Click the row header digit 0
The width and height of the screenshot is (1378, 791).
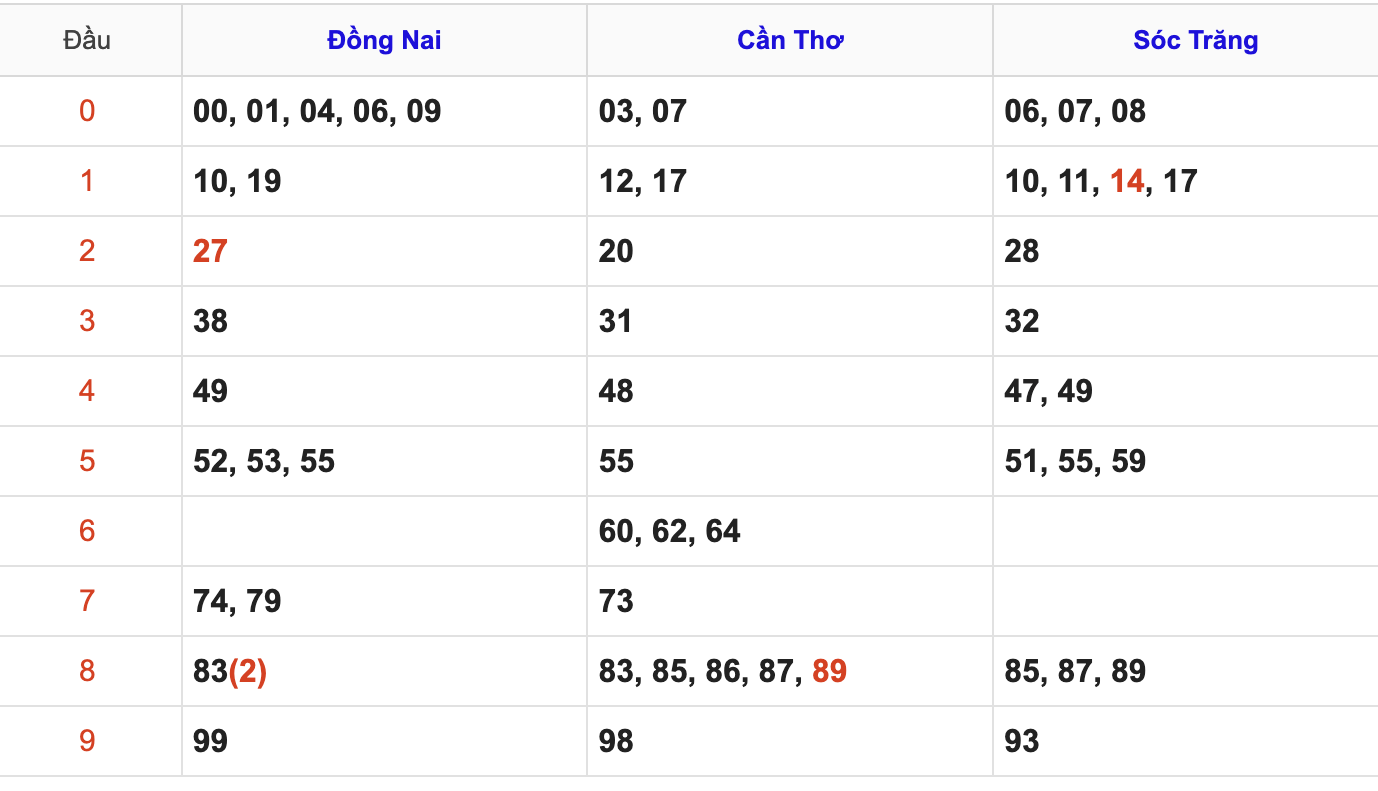click(x=87, y=111)
